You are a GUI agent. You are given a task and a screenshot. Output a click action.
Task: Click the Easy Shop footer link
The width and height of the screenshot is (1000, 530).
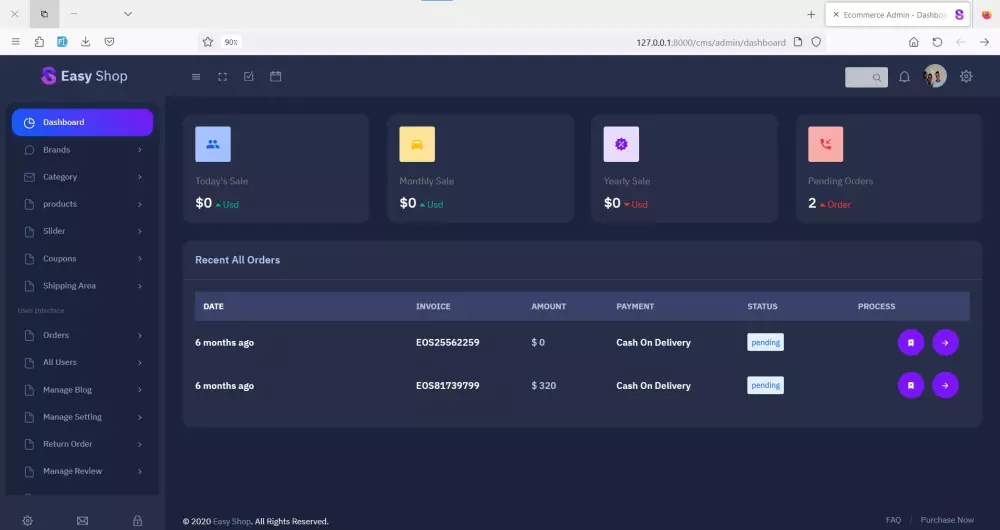pyautogui.click(x=232, y=522)
